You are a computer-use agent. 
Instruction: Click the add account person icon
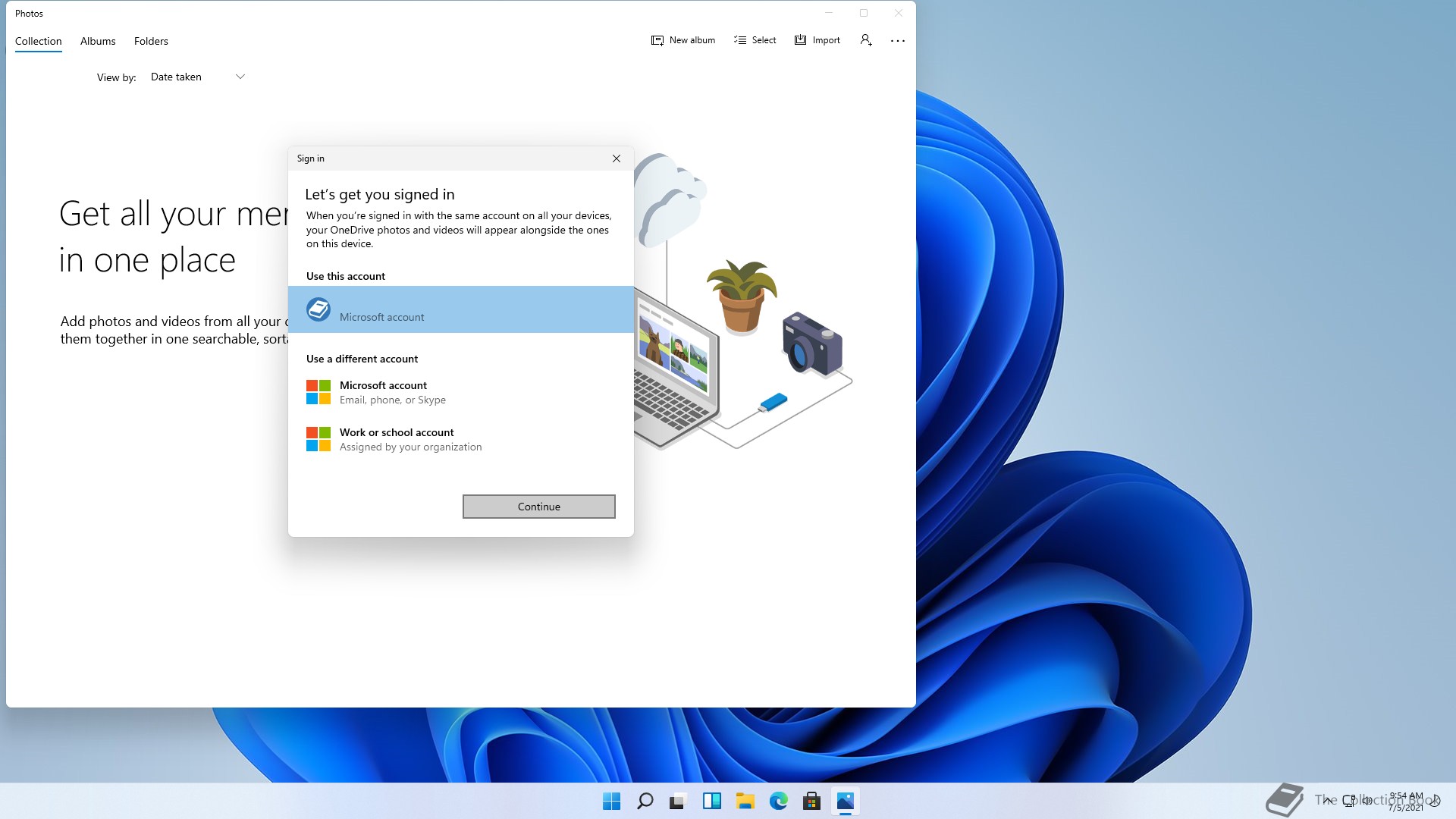pyautogui.click(x=866, y=40)
